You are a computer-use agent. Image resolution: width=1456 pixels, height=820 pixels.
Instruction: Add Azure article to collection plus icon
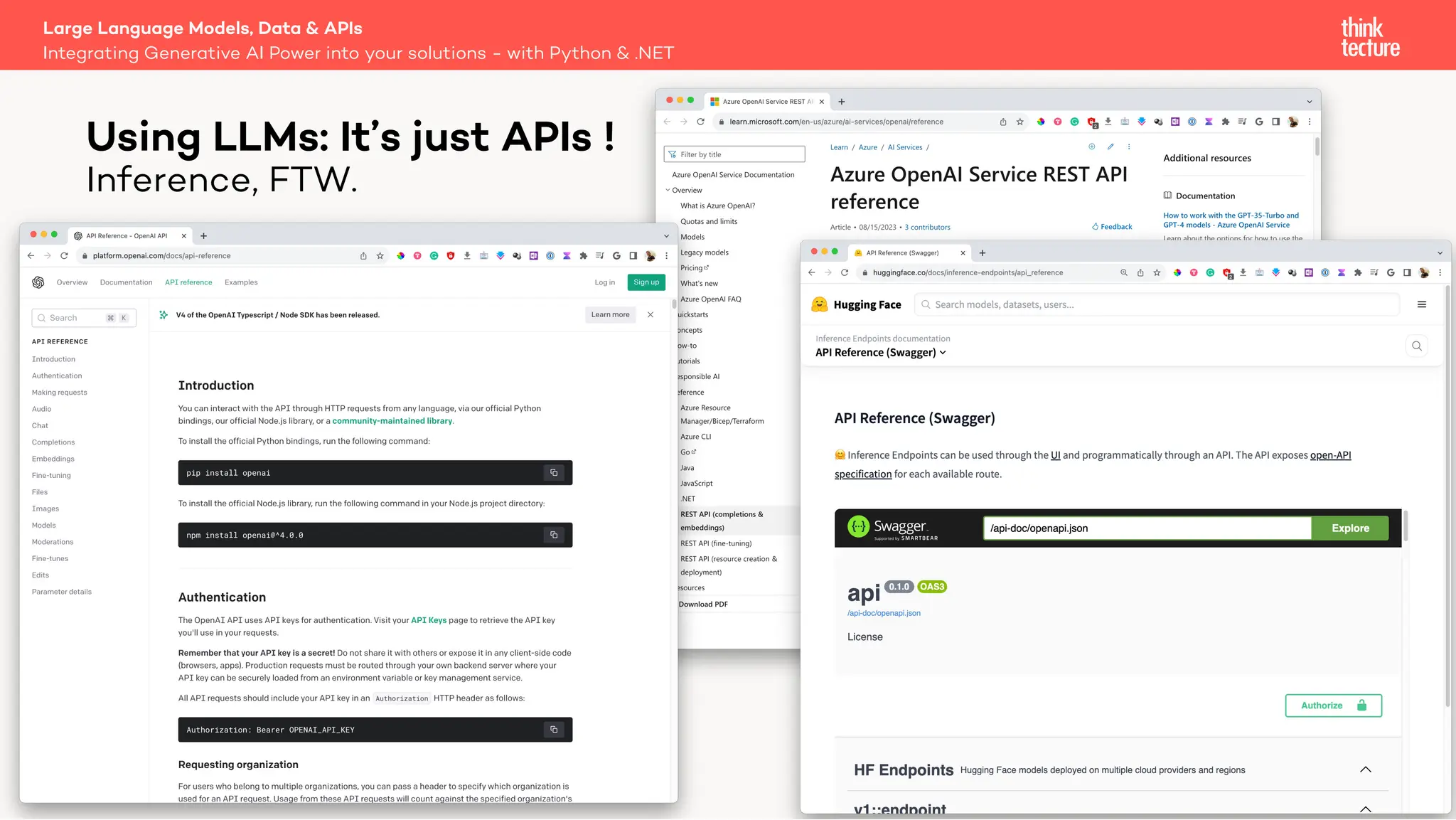pyautogui.click(x=1092, y=147)
